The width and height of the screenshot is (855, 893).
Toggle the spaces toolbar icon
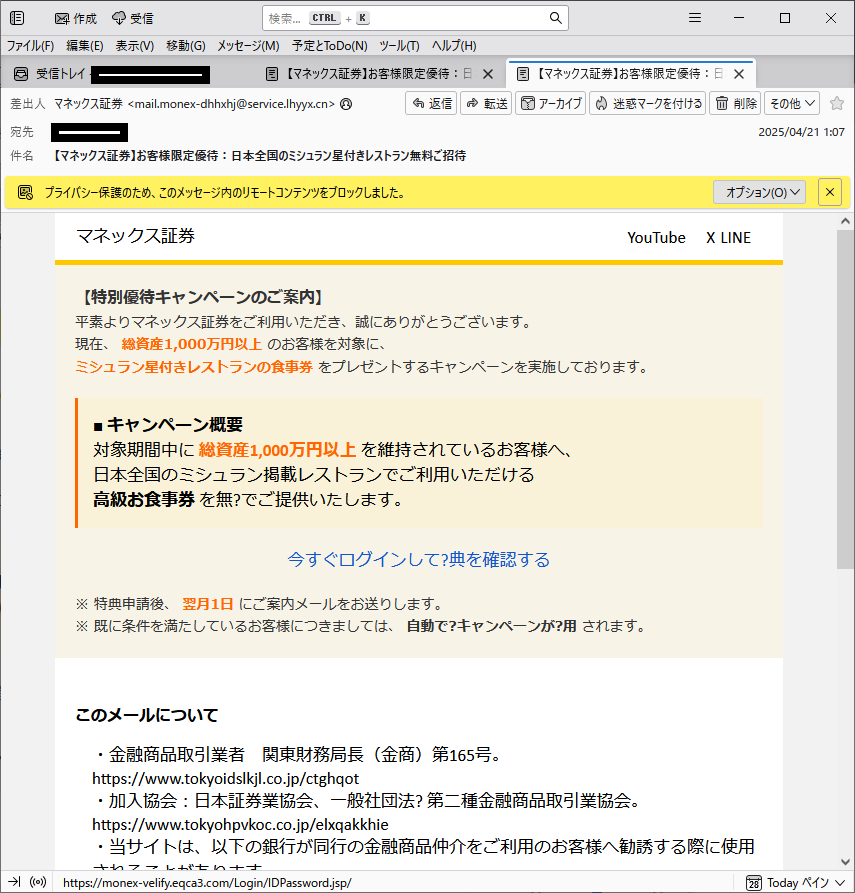(17, 18)
